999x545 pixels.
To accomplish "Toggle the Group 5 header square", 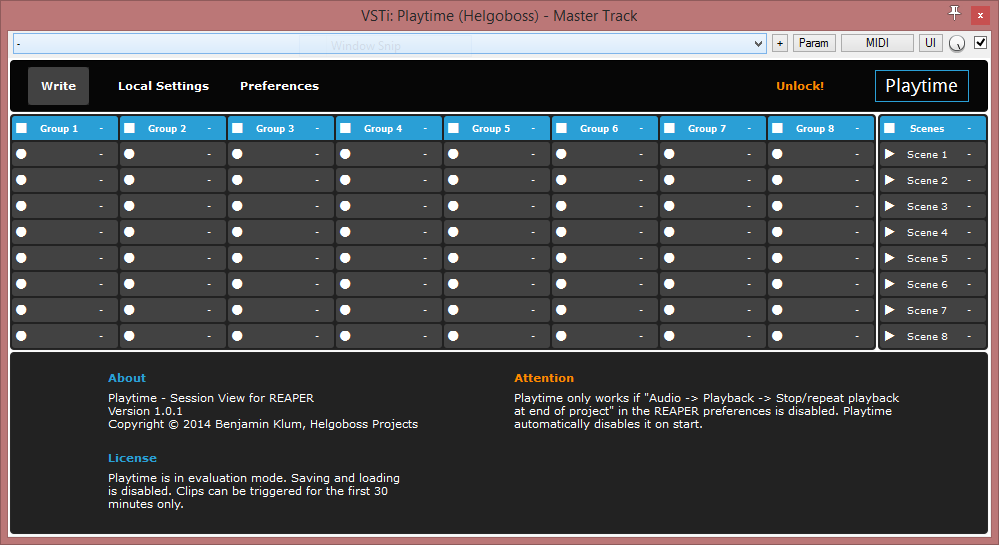I will pos(454,128).
